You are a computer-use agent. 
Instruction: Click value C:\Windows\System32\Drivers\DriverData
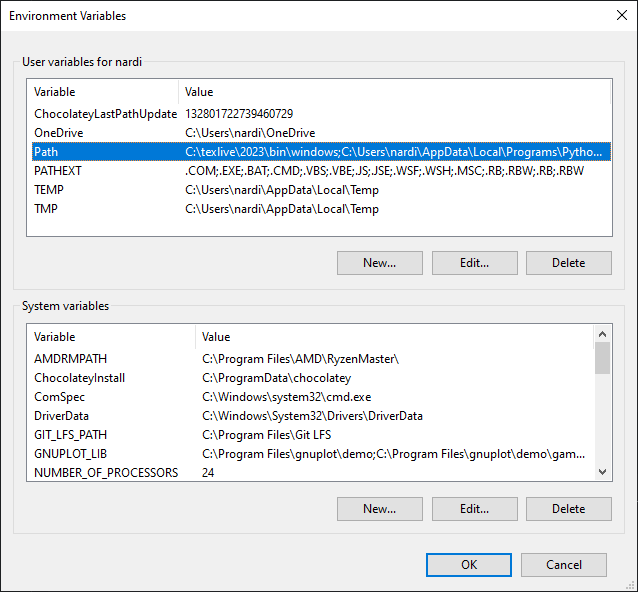pos(312,416)
